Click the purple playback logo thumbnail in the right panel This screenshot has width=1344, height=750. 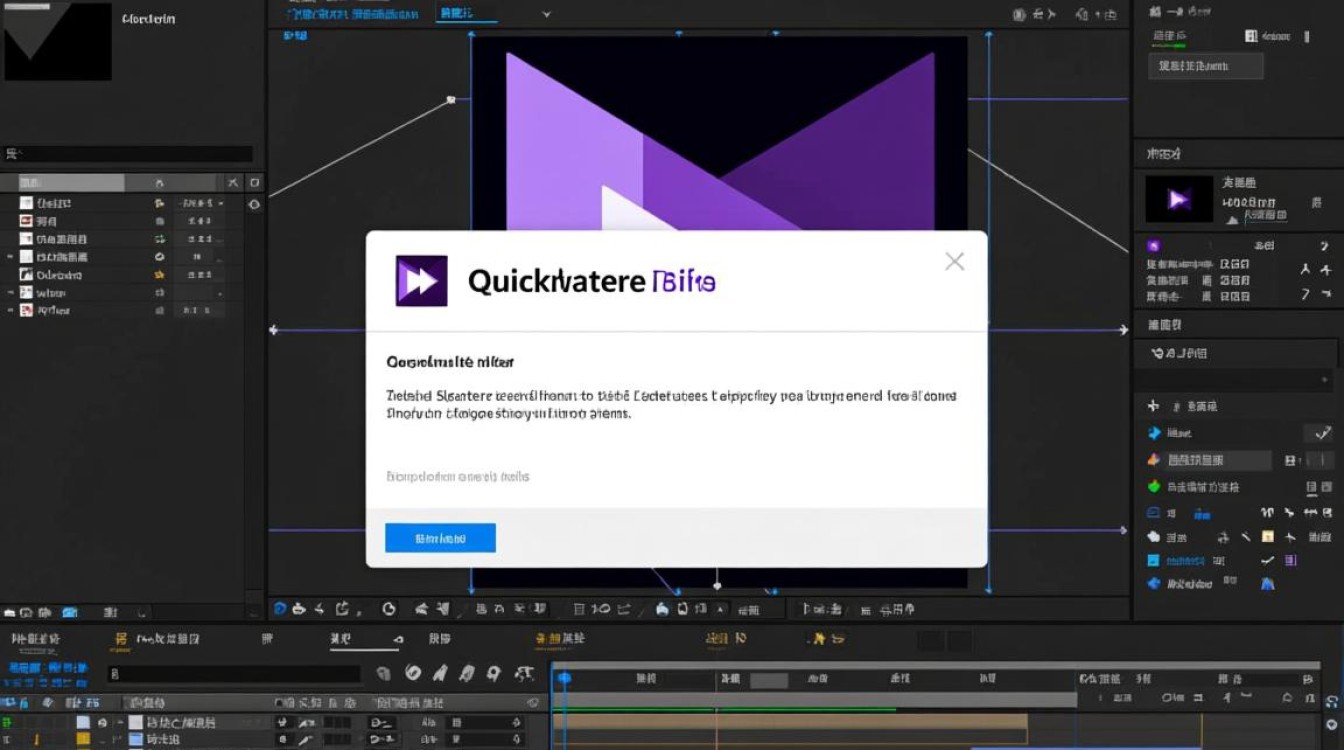(x=1178, y=197)
